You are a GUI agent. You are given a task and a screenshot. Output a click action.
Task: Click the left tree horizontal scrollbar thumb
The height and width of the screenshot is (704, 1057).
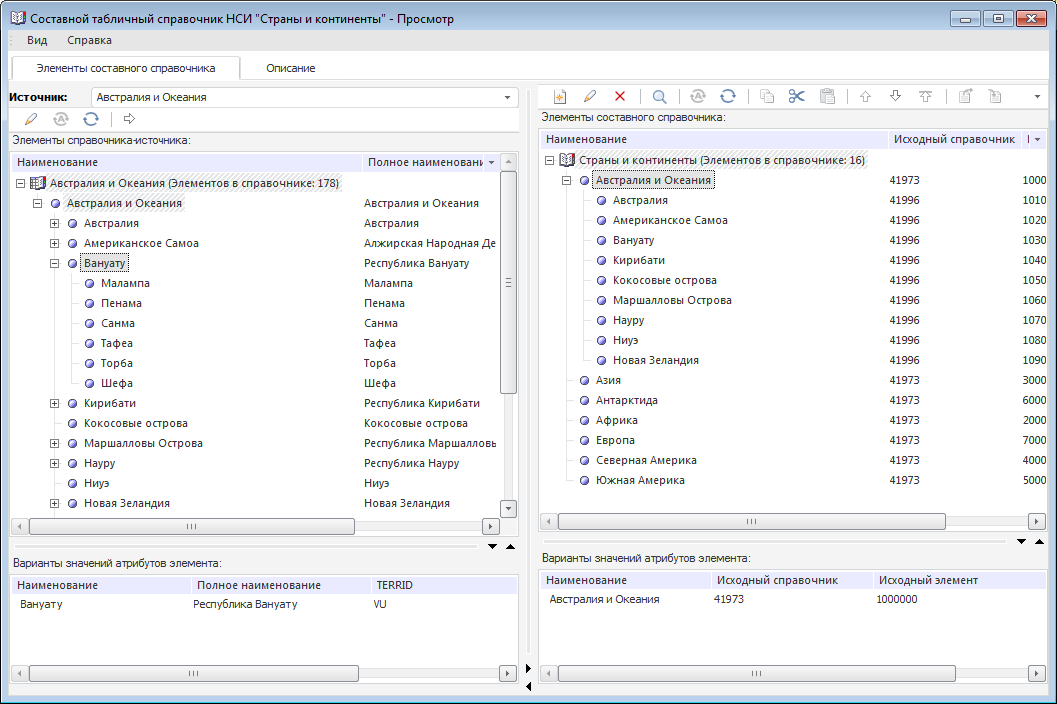pyautogui.click(x=191, y=526)
